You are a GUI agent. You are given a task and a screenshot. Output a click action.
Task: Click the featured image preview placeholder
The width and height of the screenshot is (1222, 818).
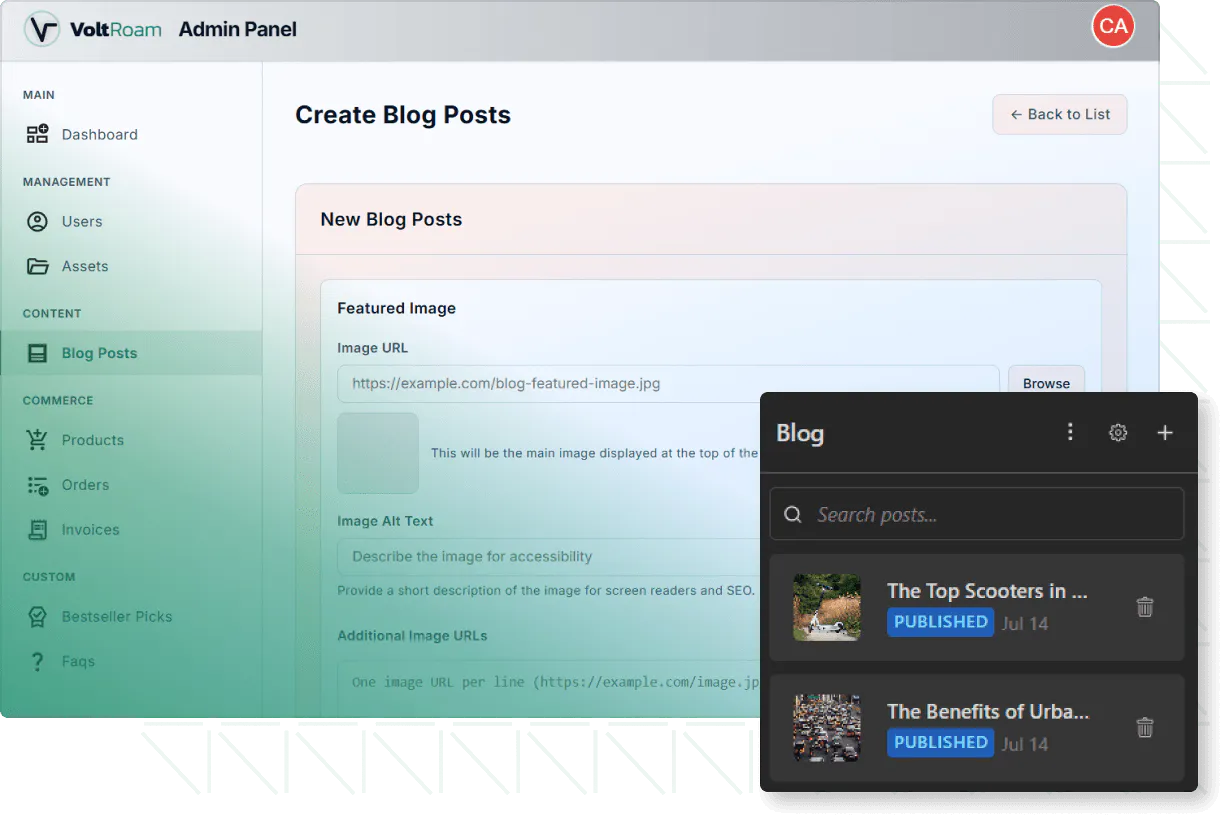tap(378, 453)
